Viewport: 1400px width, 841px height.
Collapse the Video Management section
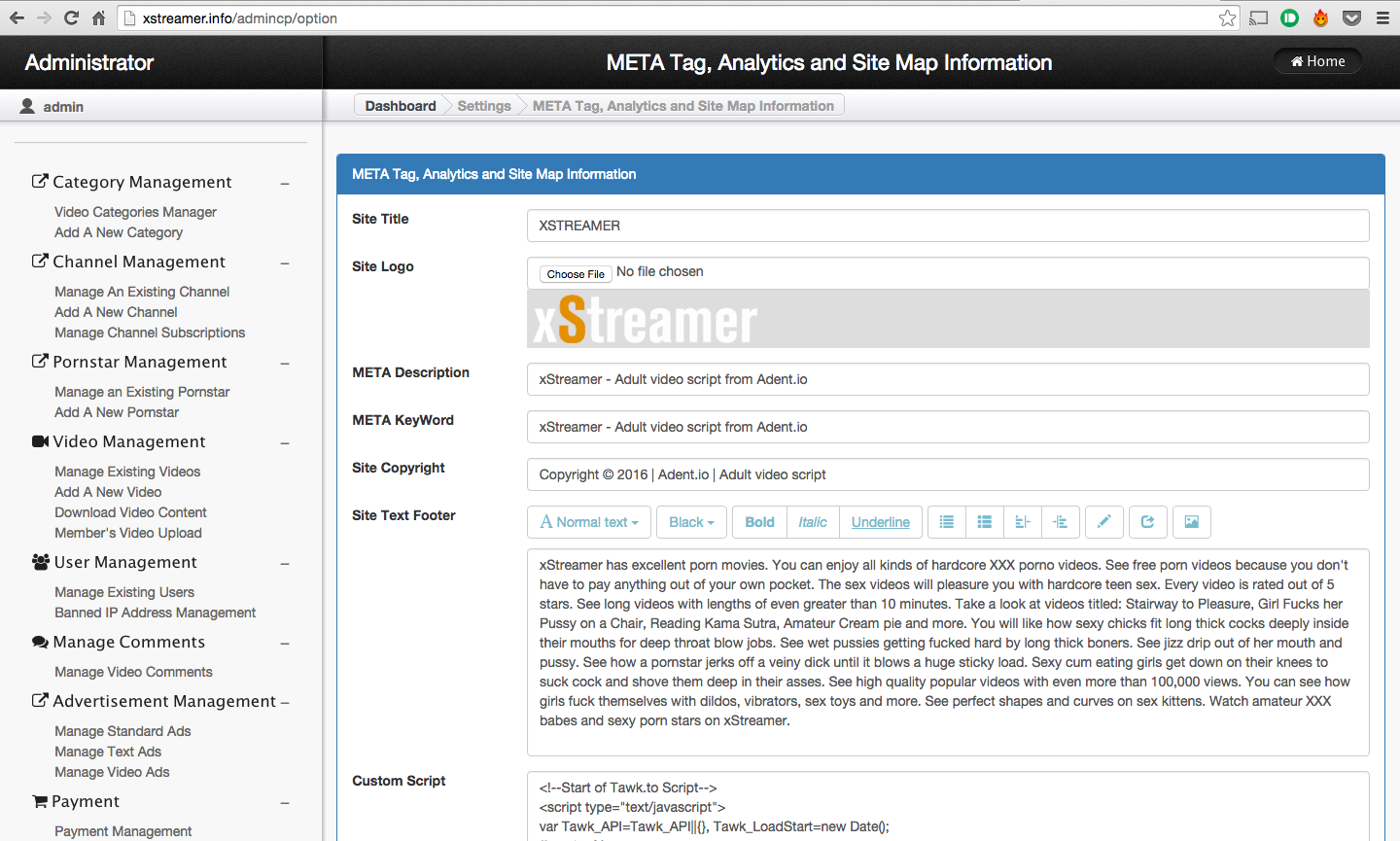coord(285,442)
